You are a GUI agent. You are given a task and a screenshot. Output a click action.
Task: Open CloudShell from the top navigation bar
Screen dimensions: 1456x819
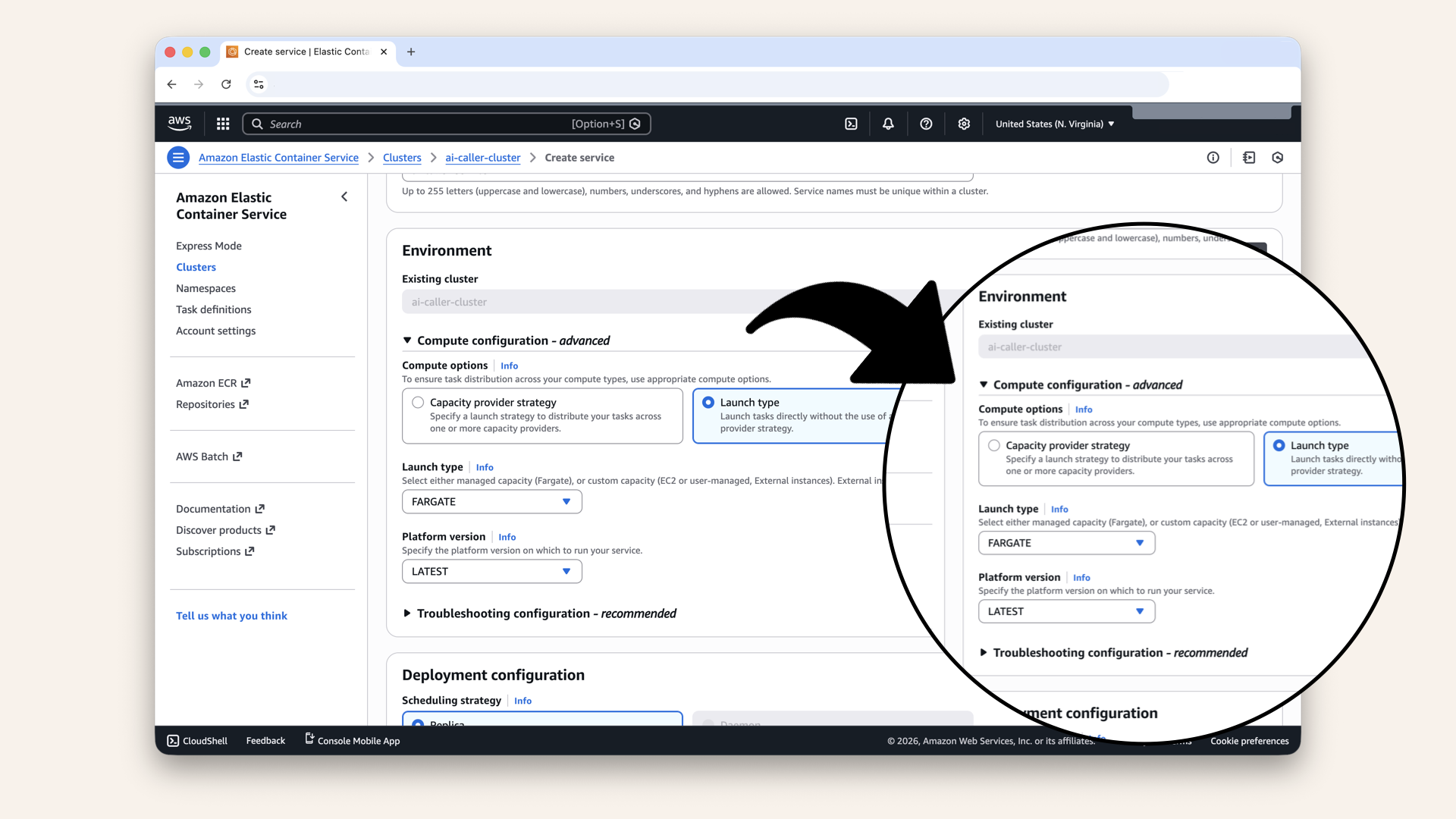click(x=851, y=124)
